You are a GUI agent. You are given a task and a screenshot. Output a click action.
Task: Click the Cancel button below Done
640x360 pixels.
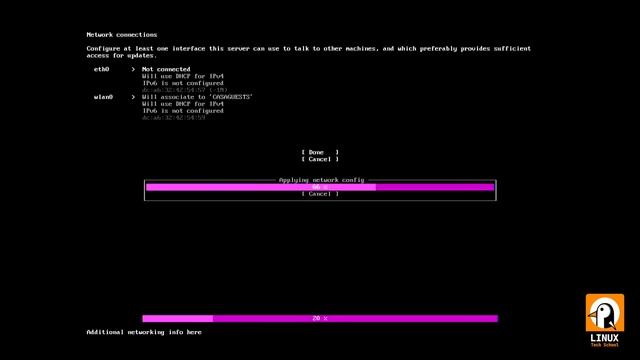pyautogui.click(x=320, y=159)
